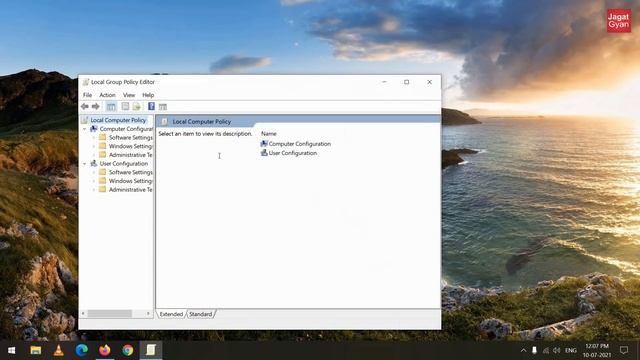Screen dimensions: 640x360
Task: Expand Windows Settings under Computer Configuration
Action: [94, 146]
